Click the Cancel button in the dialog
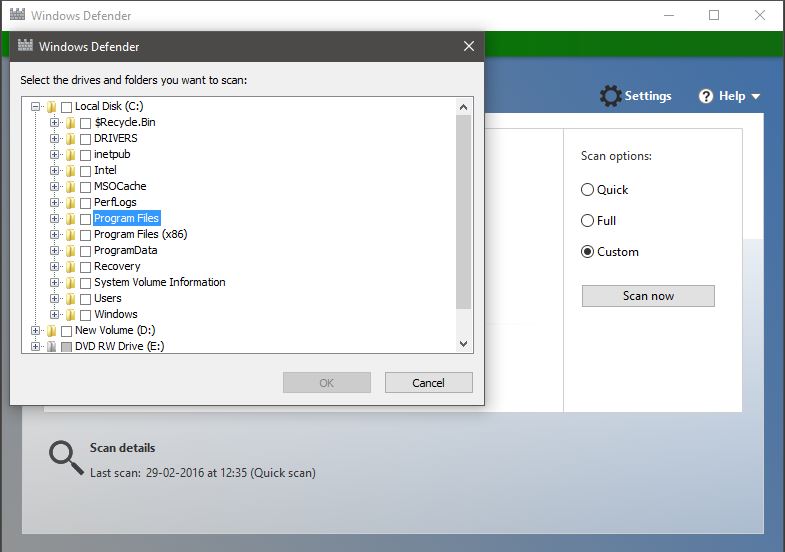 pyautogui.click(x=429, y=383)
